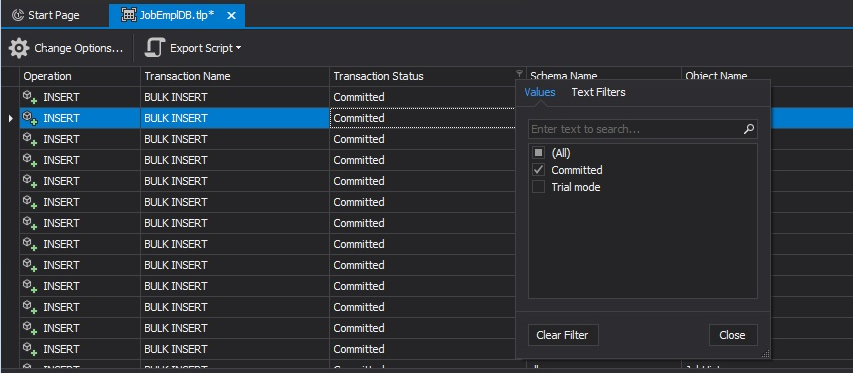The width and height of the screenshot is (853, 373).
Task: Click the Clear Filter button
Action: (x=563, y=335)
